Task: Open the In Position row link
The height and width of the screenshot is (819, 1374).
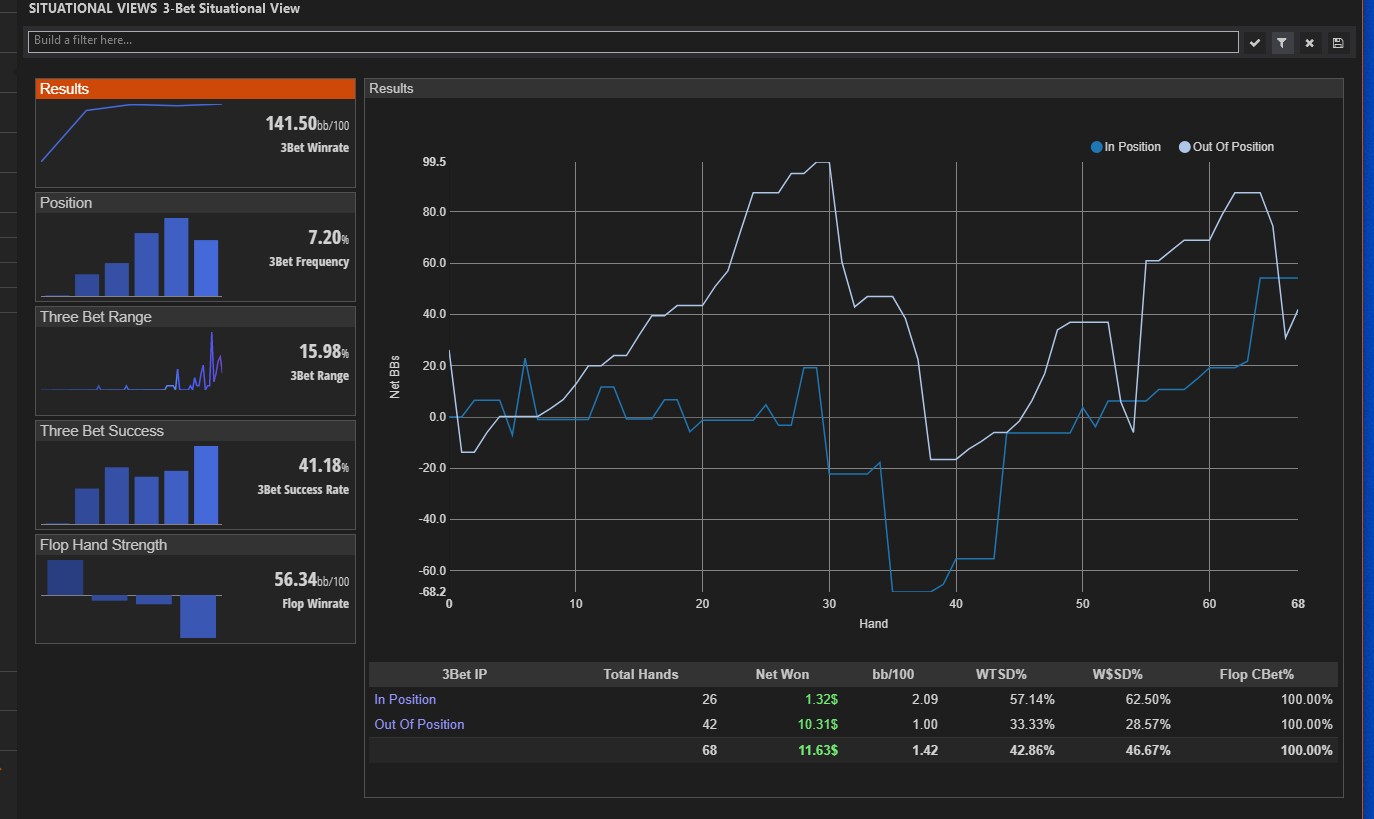Action: click(x=405, y=699)
